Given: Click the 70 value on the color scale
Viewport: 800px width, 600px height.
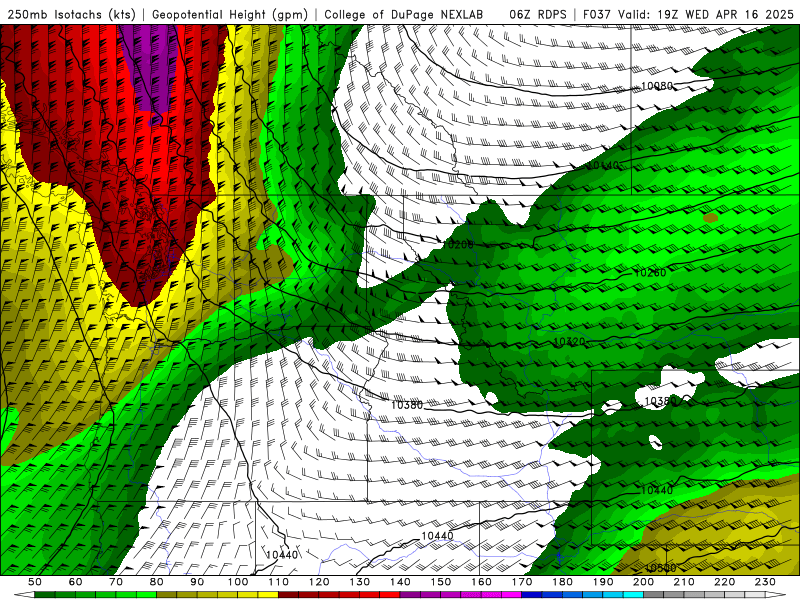Looking at the screenshot, I should tap(116, 582).
